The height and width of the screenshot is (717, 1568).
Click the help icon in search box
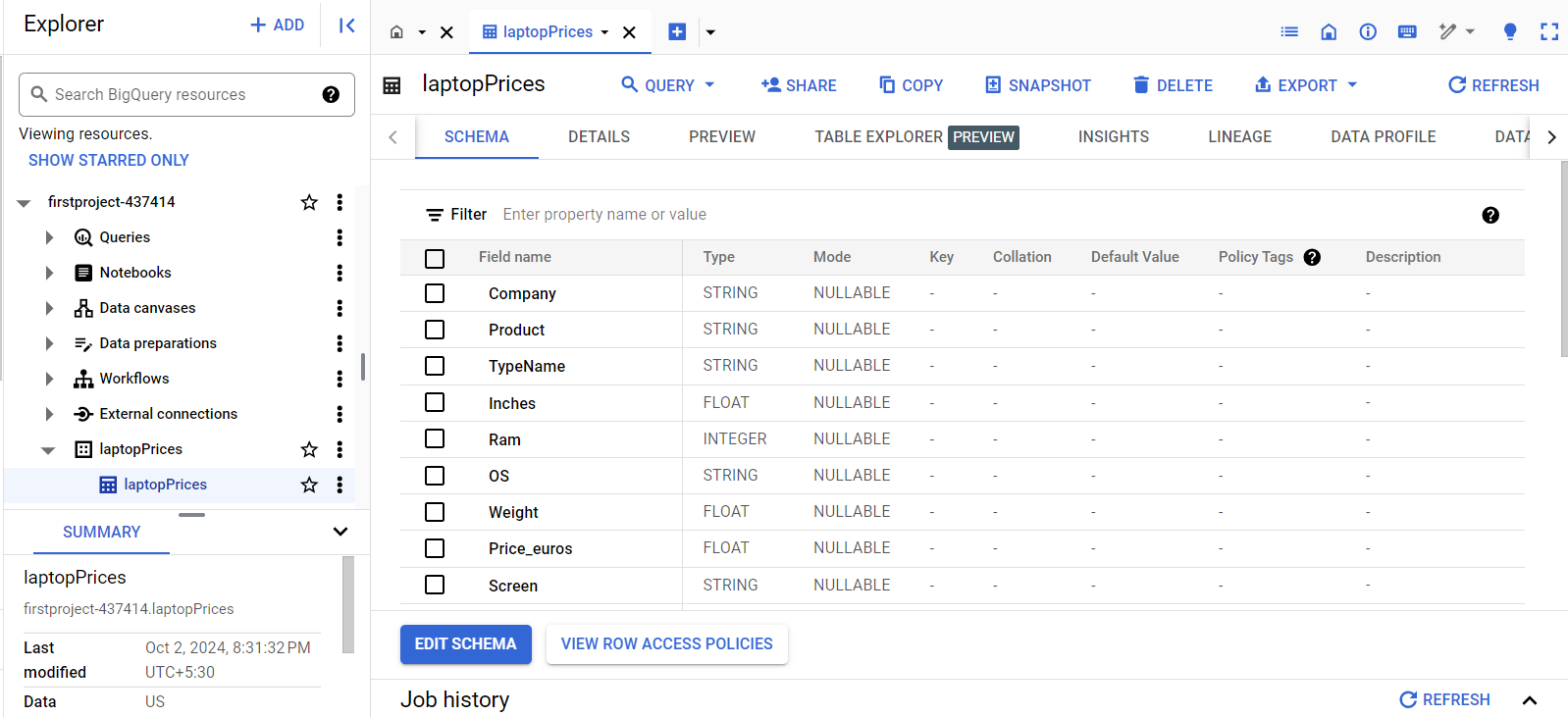pyautogui.click(x=331, y=94)
